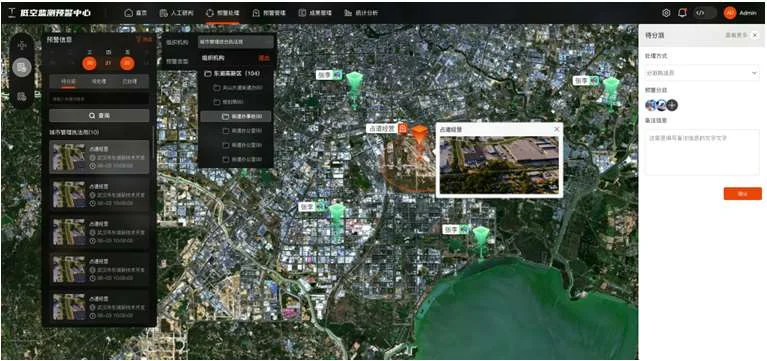Switch to the 待处理 tab
This screenshot has height=361, width=767.
(x=99, y=82)
